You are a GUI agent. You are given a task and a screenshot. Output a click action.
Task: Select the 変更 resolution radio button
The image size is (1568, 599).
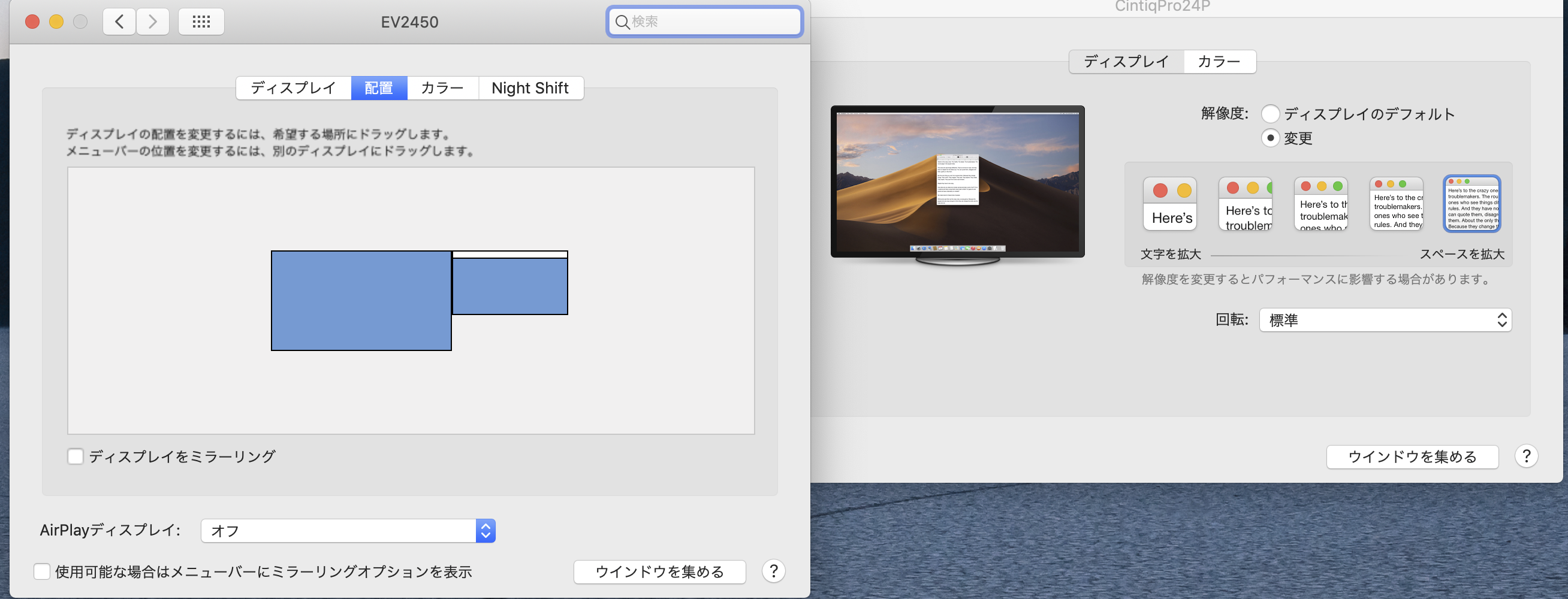coord(1270,138)
